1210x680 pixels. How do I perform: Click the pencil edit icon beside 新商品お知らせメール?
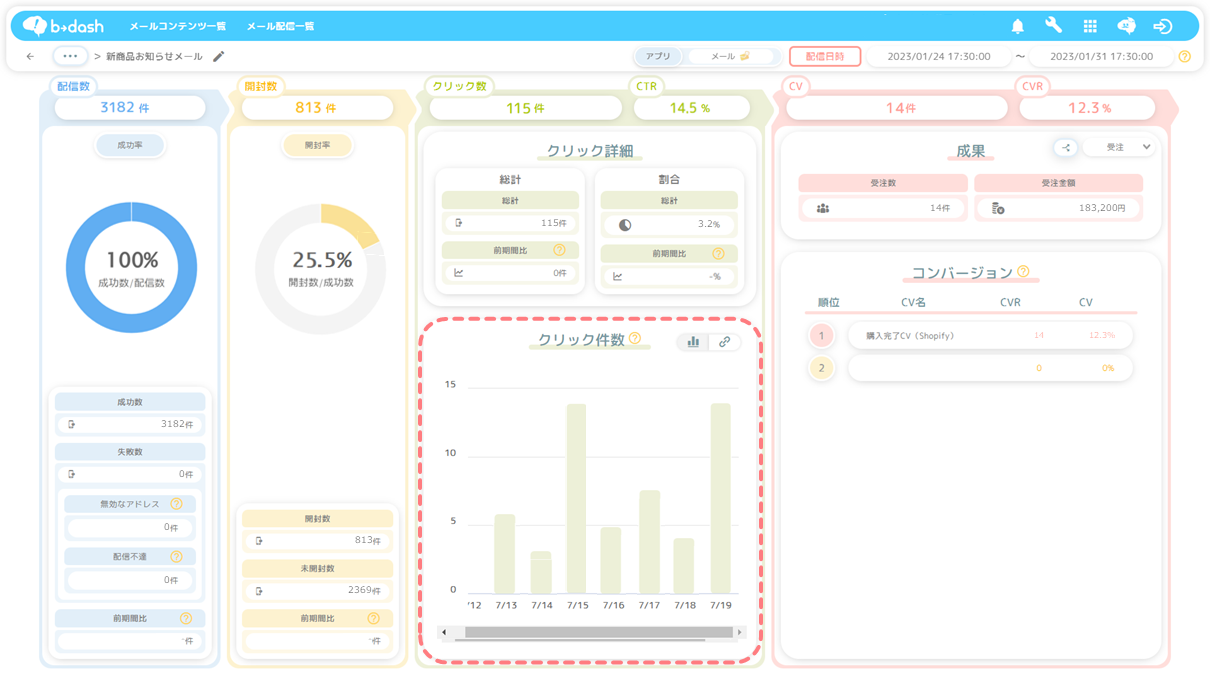219,57
